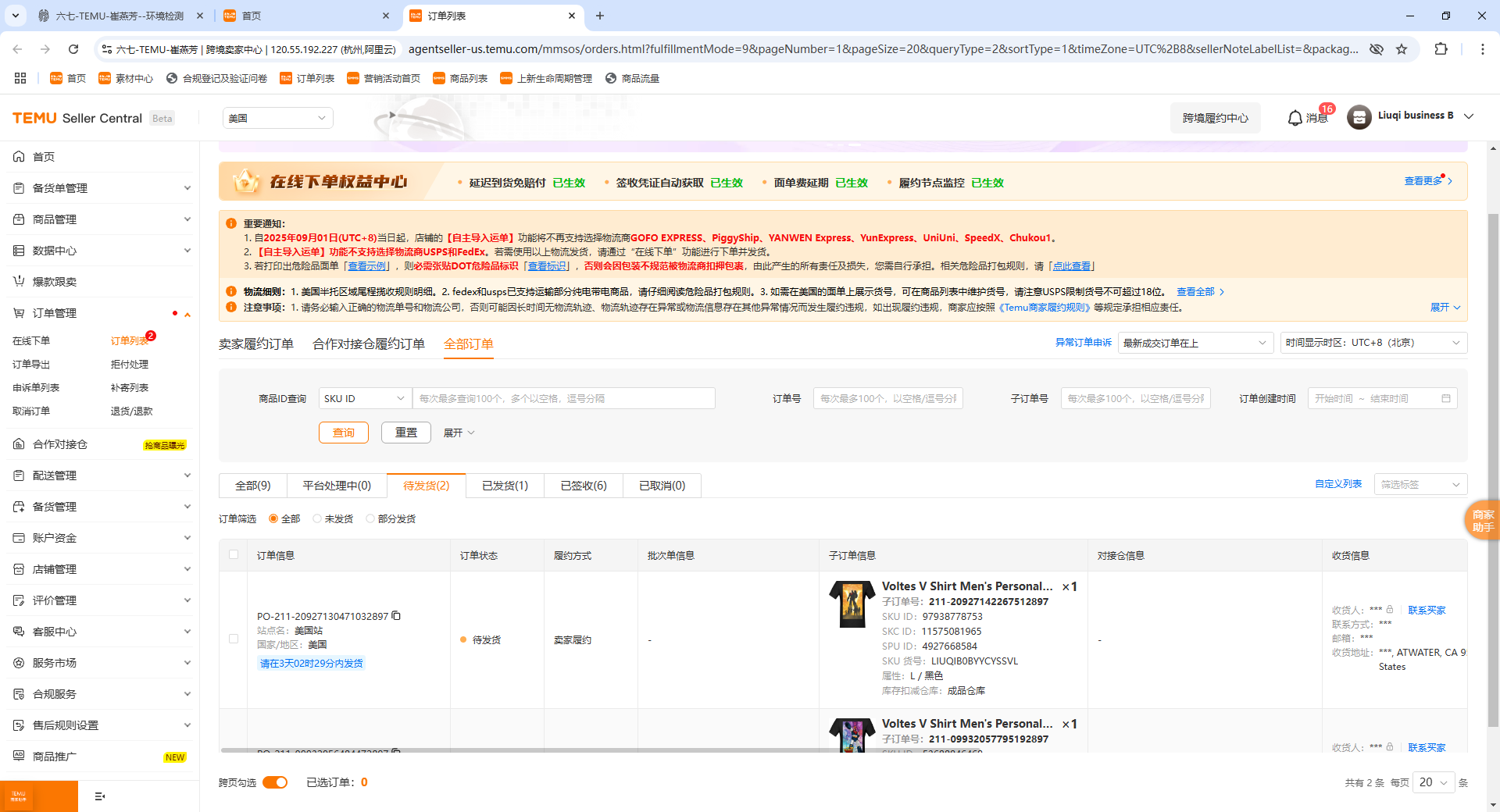Click the 查询 search button
This screenshot has height=812, width=1500.
pos(343,432)
